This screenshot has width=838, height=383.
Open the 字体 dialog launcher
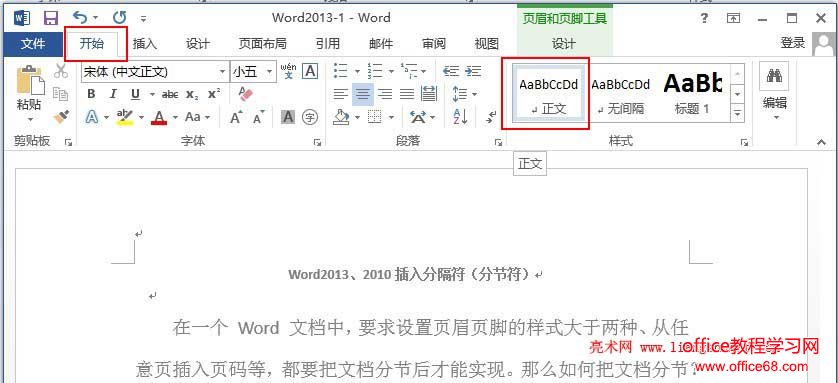(317, 142)
